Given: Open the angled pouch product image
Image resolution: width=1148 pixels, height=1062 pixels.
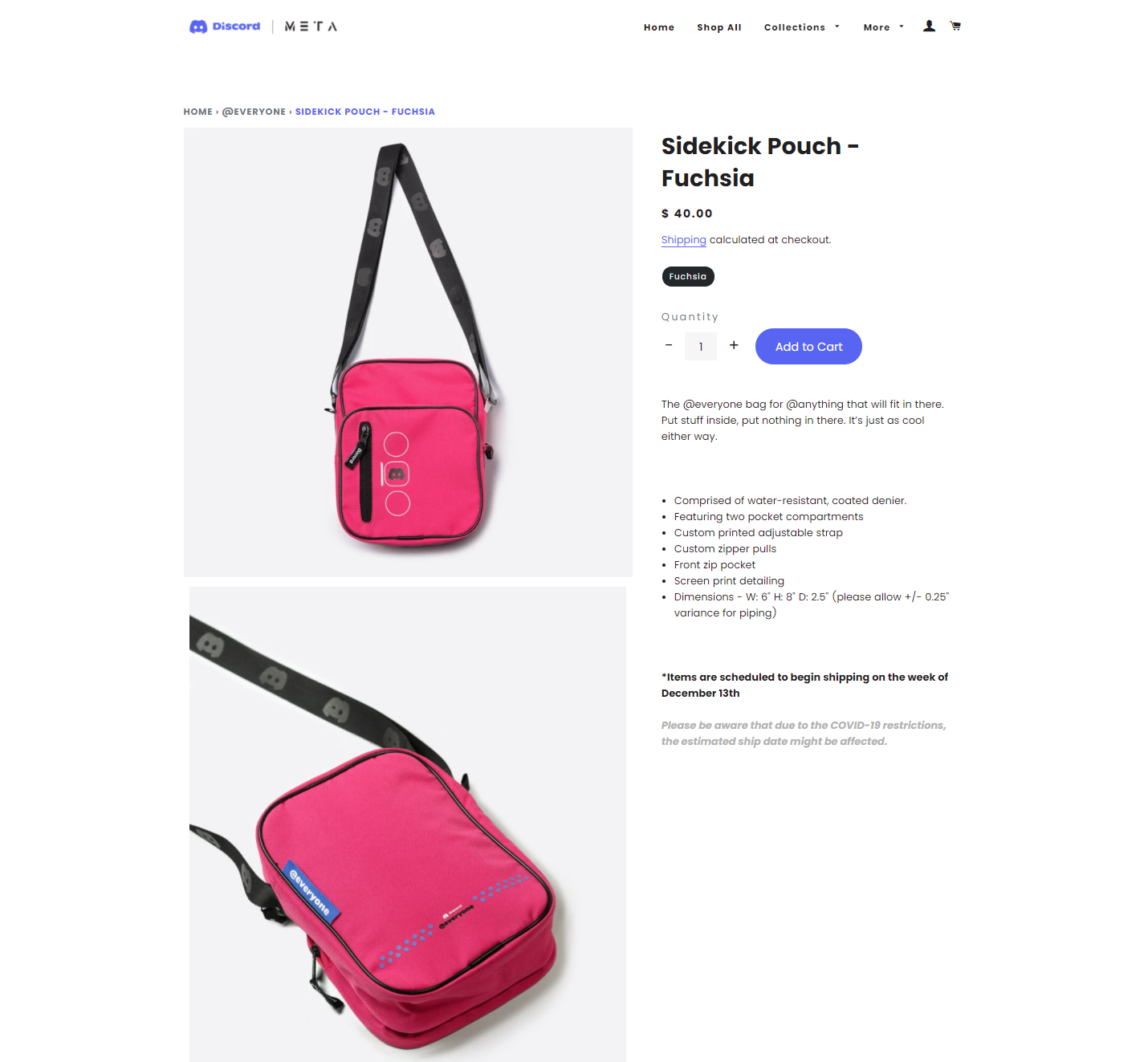Looking at the screenshot, I should tap(408, 824).
